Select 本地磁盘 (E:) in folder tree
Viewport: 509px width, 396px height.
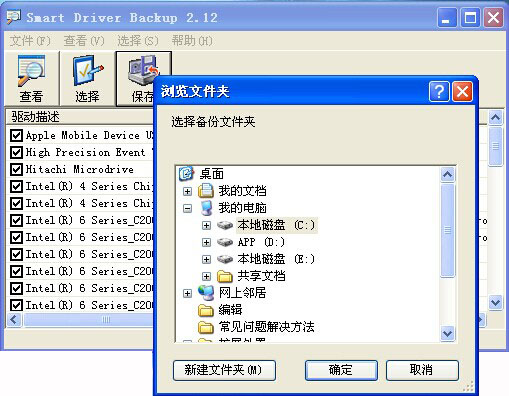click(276, 259)
